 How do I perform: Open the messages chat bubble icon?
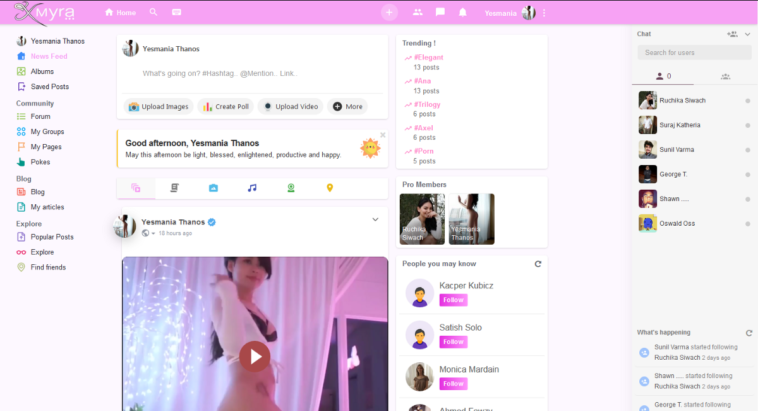(440, 12)
